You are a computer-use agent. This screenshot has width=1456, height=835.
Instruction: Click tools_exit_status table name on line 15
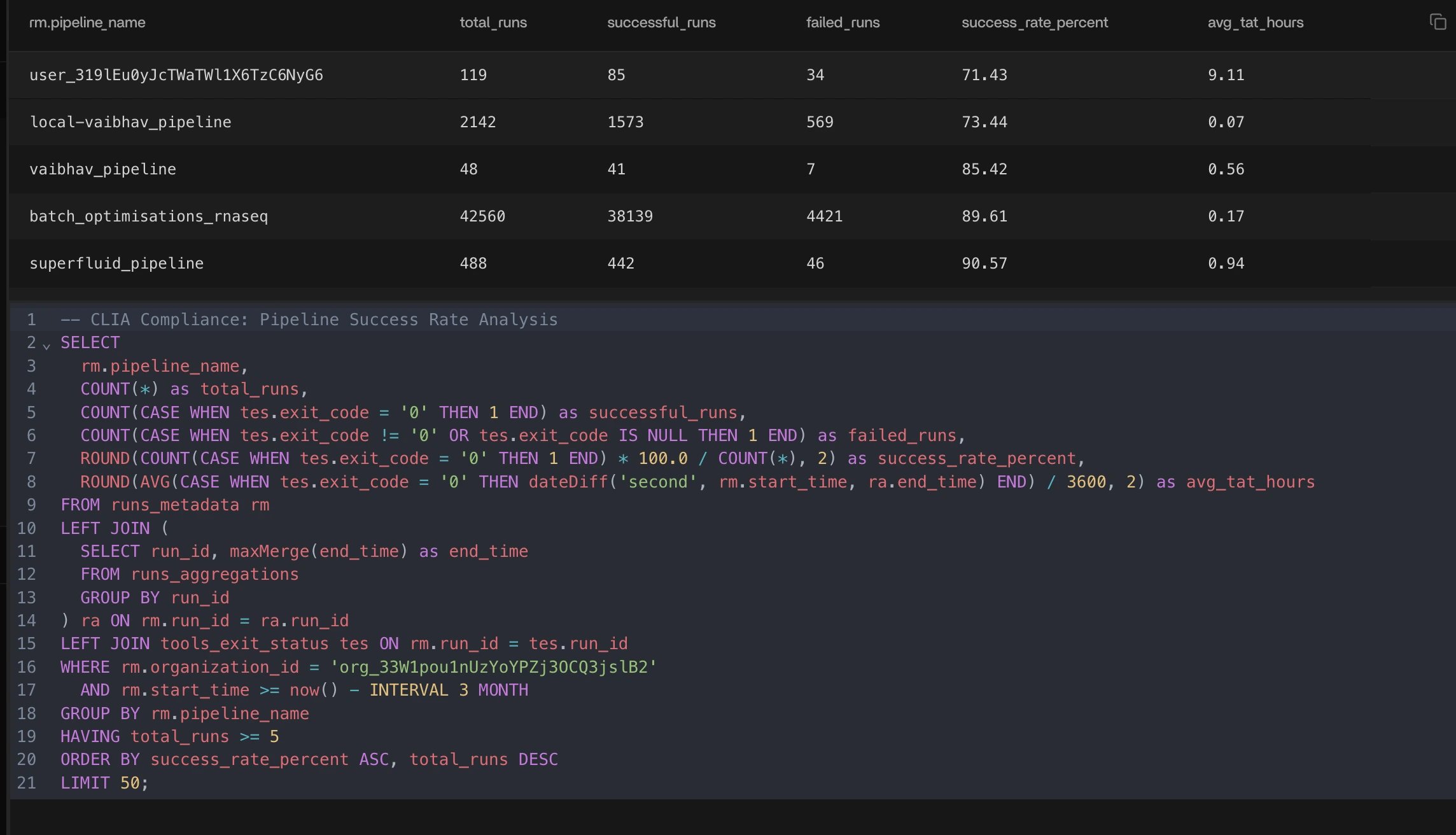pyautogui.click(x=244, y=643)
